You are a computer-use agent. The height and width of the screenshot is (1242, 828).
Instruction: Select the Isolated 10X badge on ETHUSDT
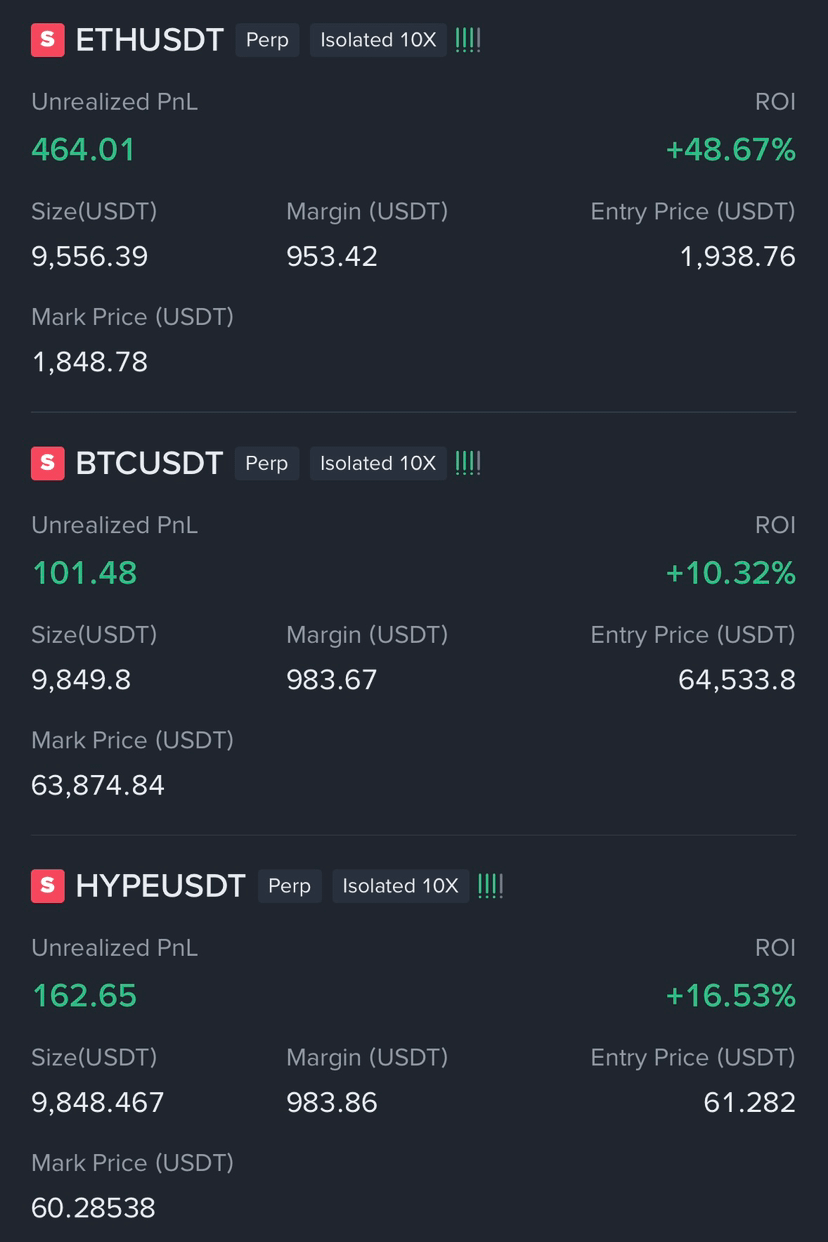point(378,40)
